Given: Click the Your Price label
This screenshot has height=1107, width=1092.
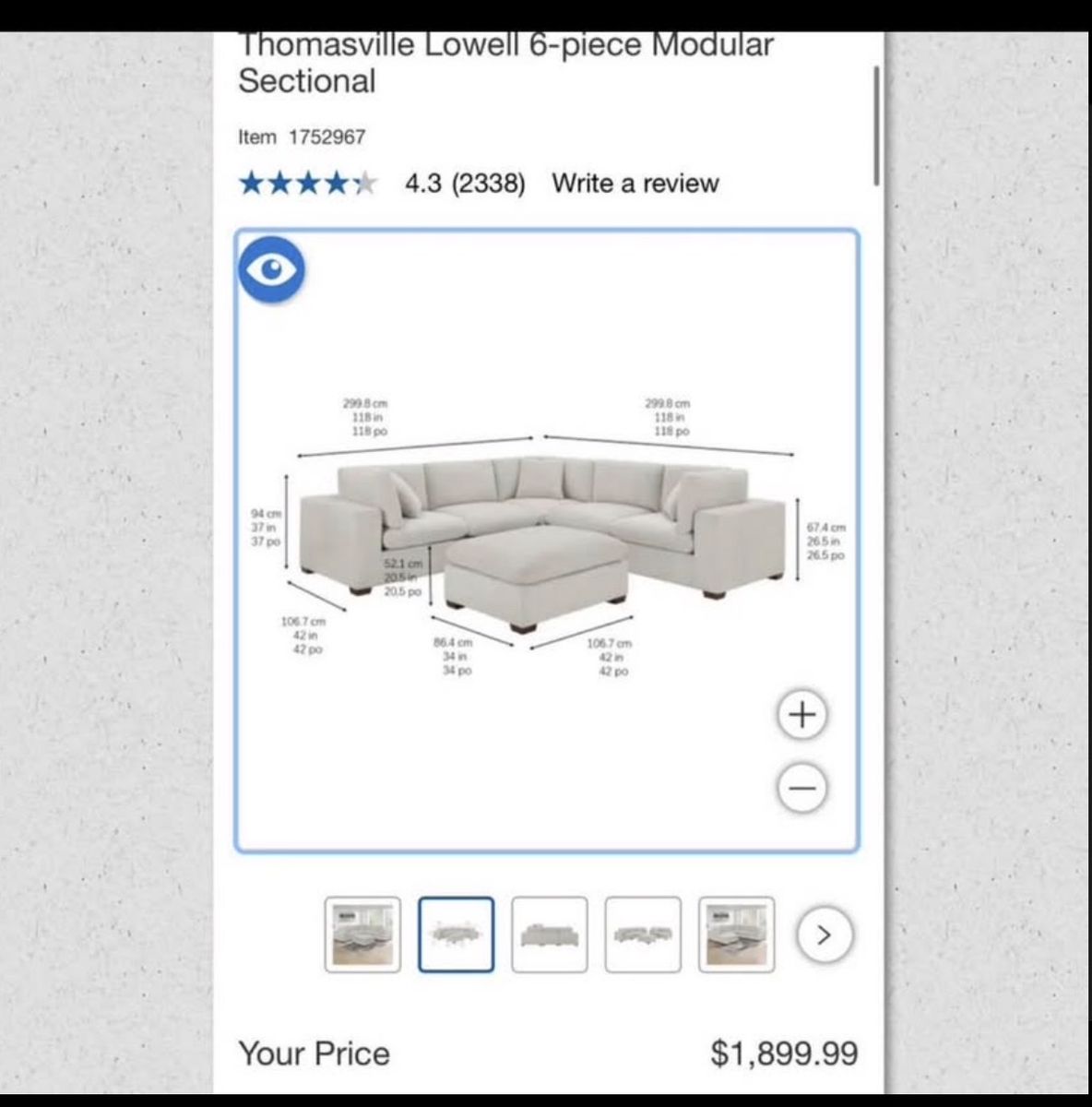Looking at the screenshot, I should pos(314,1053).
